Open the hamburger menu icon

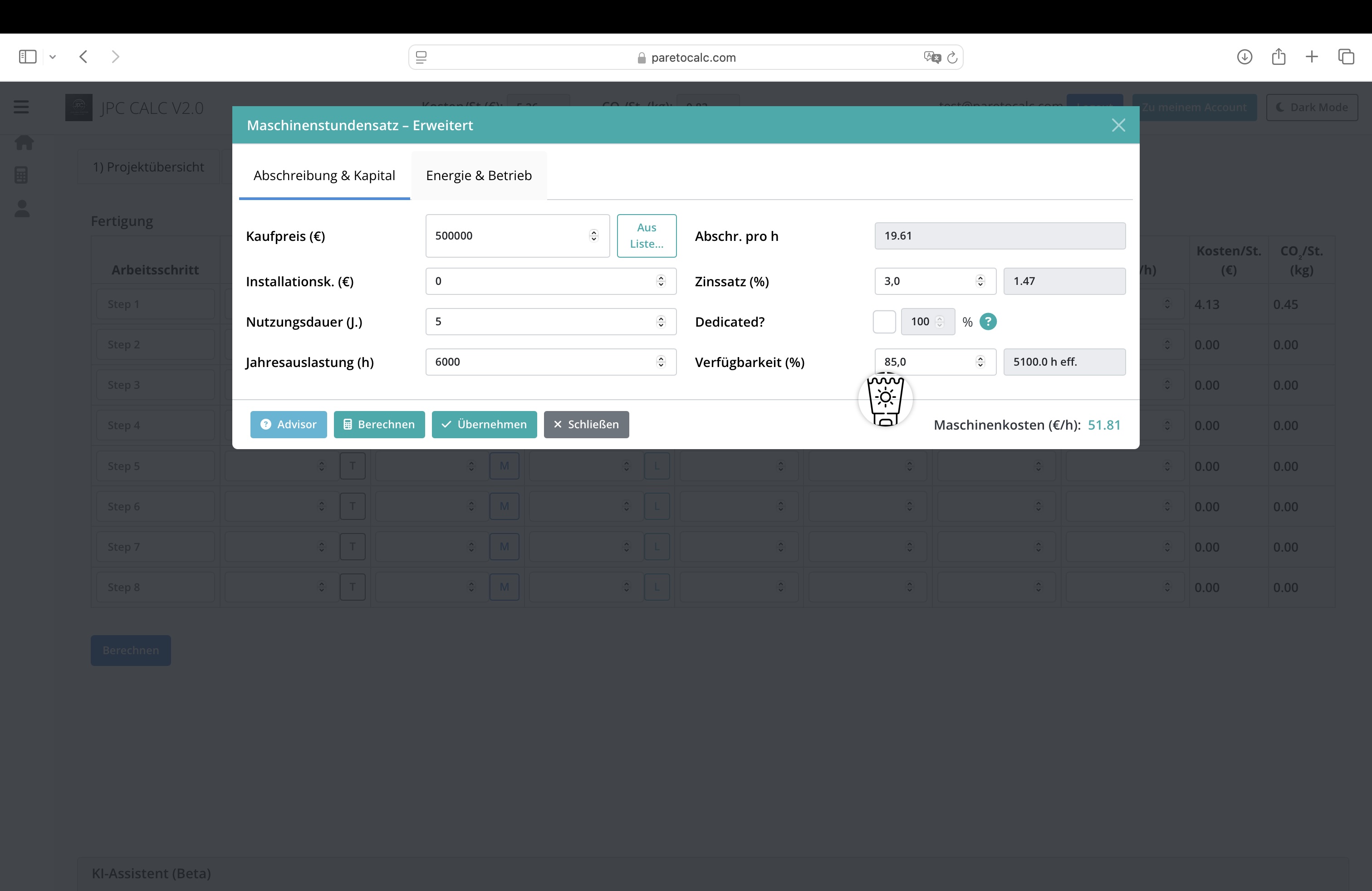(21, 107)
